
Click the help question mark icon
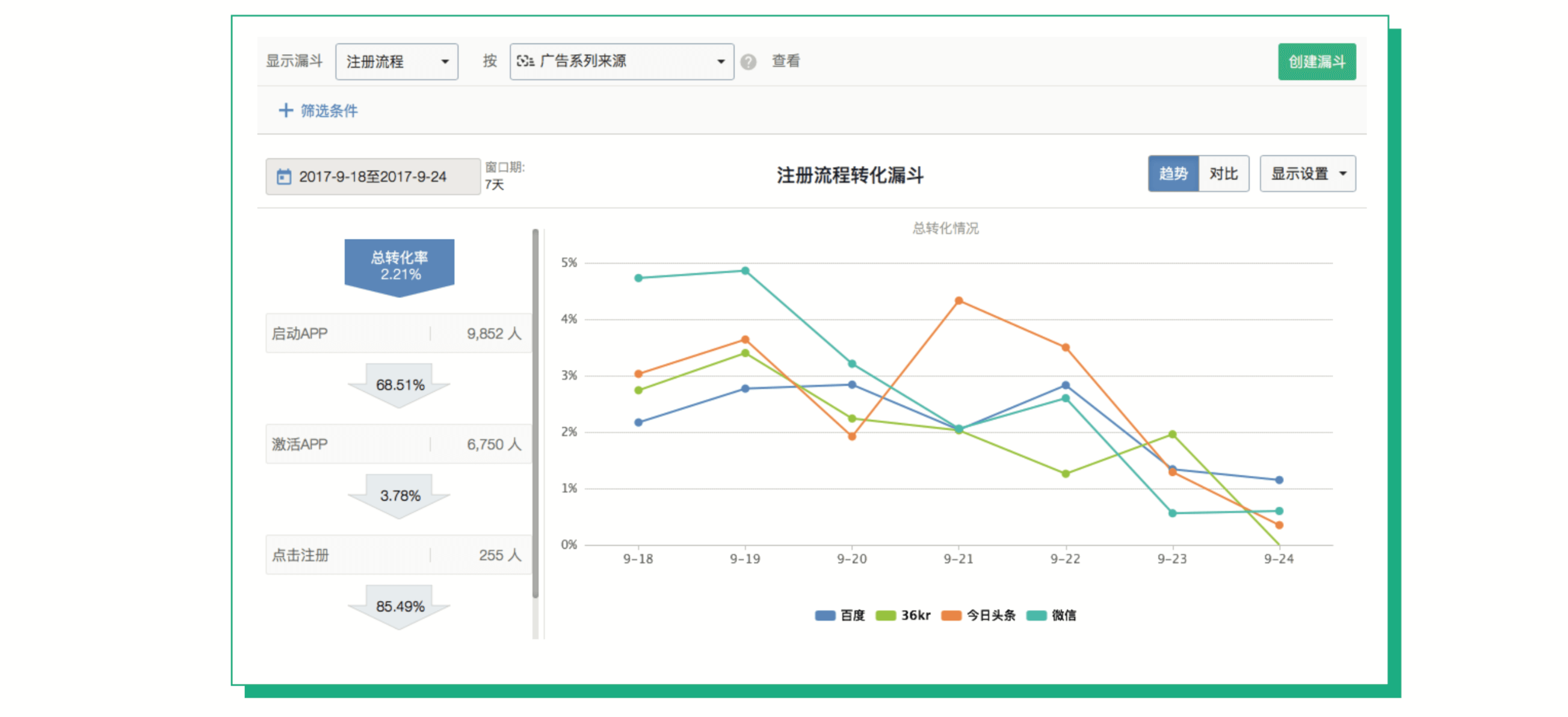click(x=748, y=61)
